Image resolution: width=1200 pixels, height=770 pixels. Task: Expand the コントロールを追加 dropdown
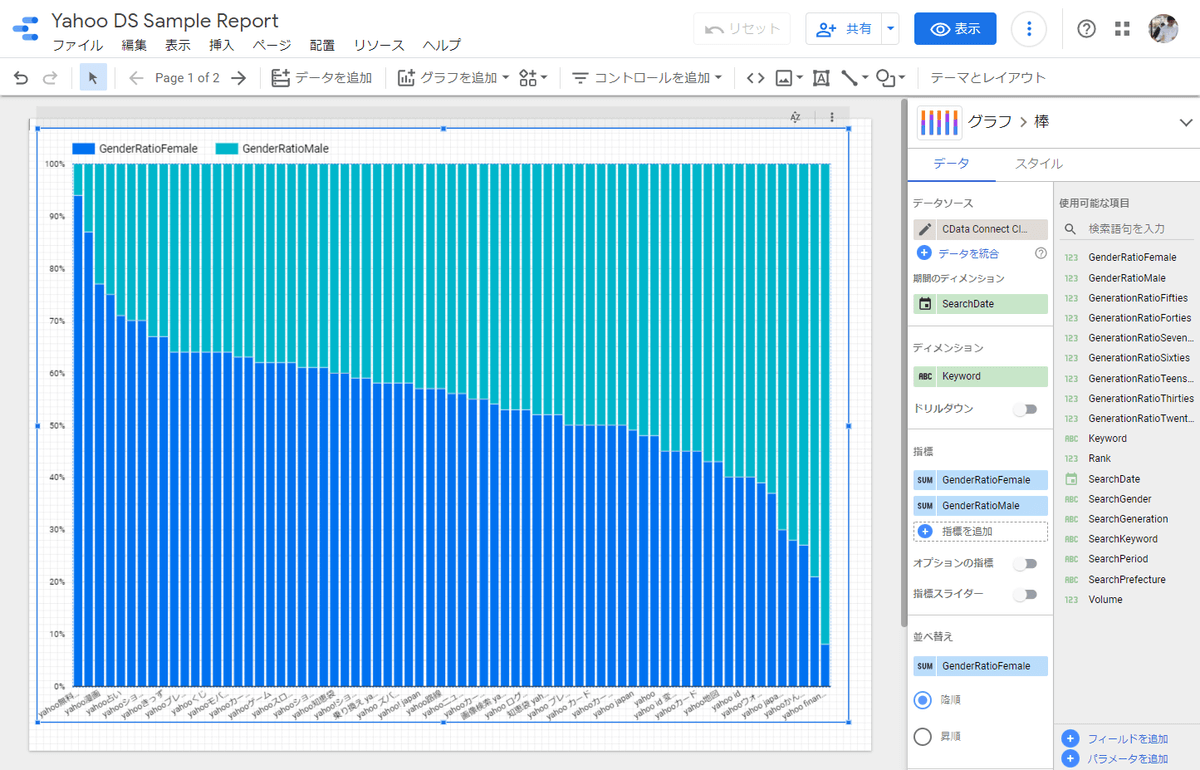click(x=647, y=77)
